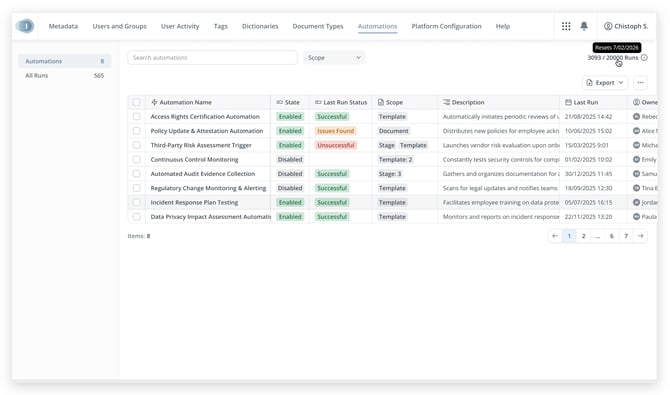Go to the next page using the right arrow

pyautogui.click(x=640, y=236)
